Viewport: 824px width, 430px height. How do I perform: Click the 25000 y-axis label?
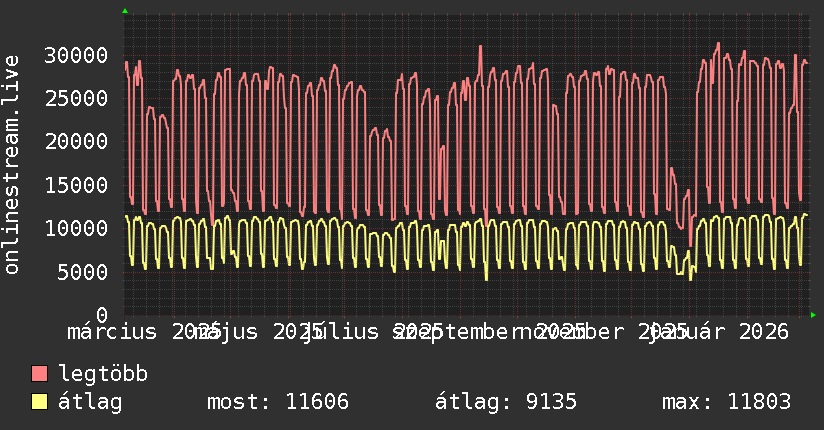76,98
